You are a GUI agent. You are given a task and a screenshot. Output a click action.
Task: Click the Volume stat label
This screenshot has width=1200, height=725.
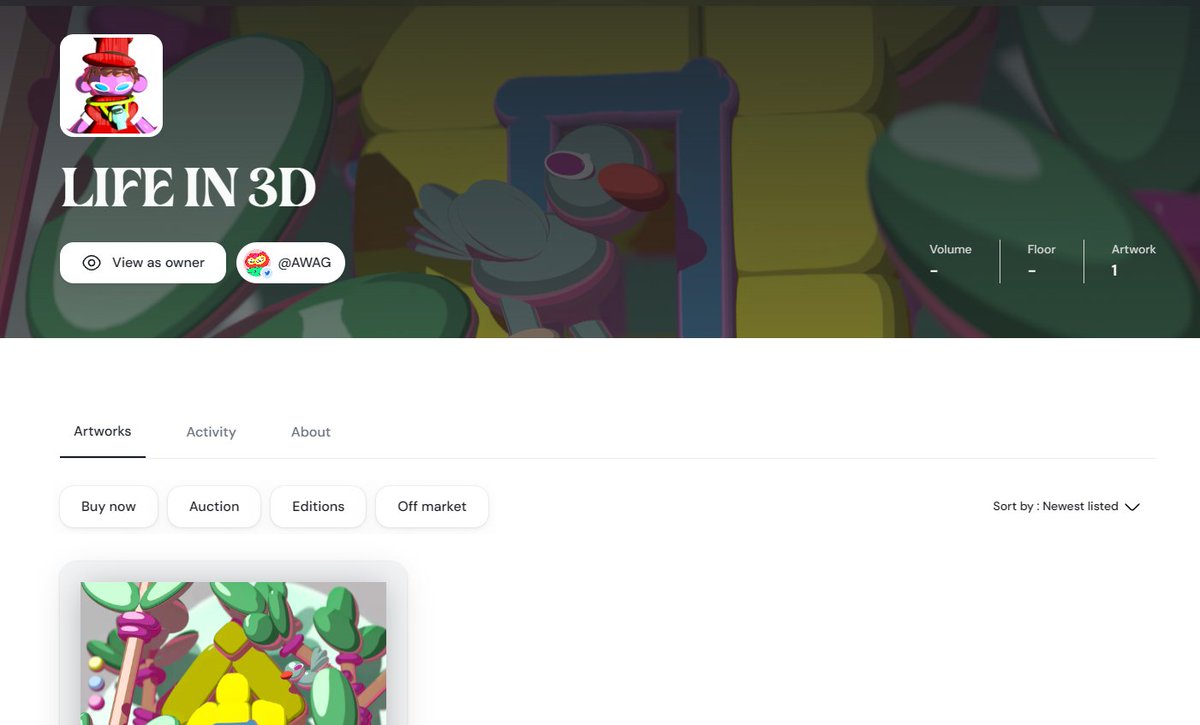pos(950,249)
